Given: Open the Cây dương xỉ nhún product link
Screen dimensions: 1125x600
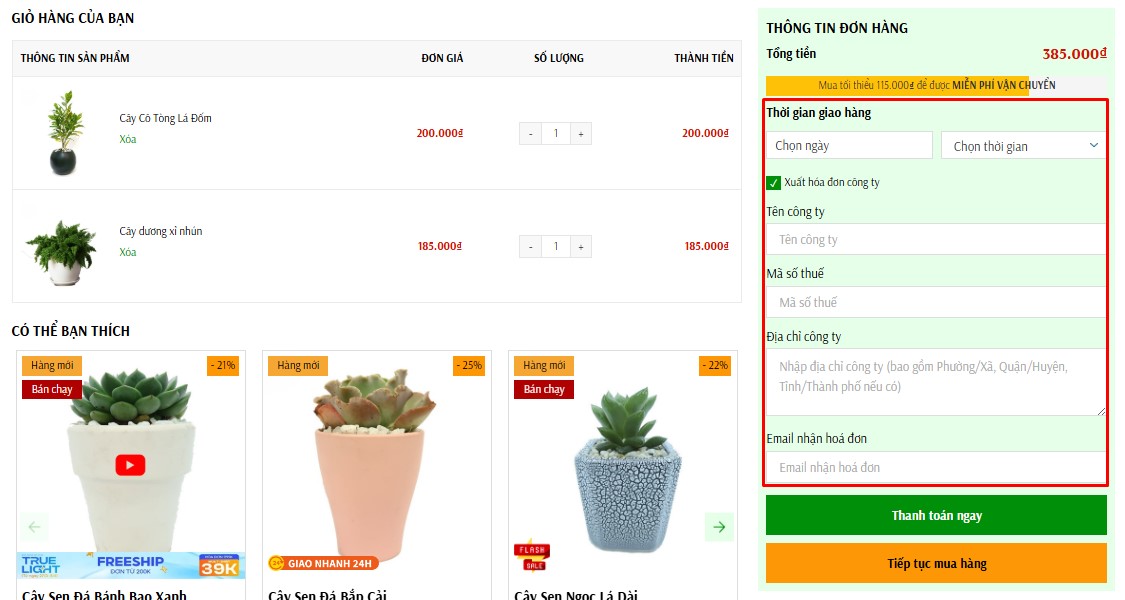Looking at the screenshot, I should (161, 231).
